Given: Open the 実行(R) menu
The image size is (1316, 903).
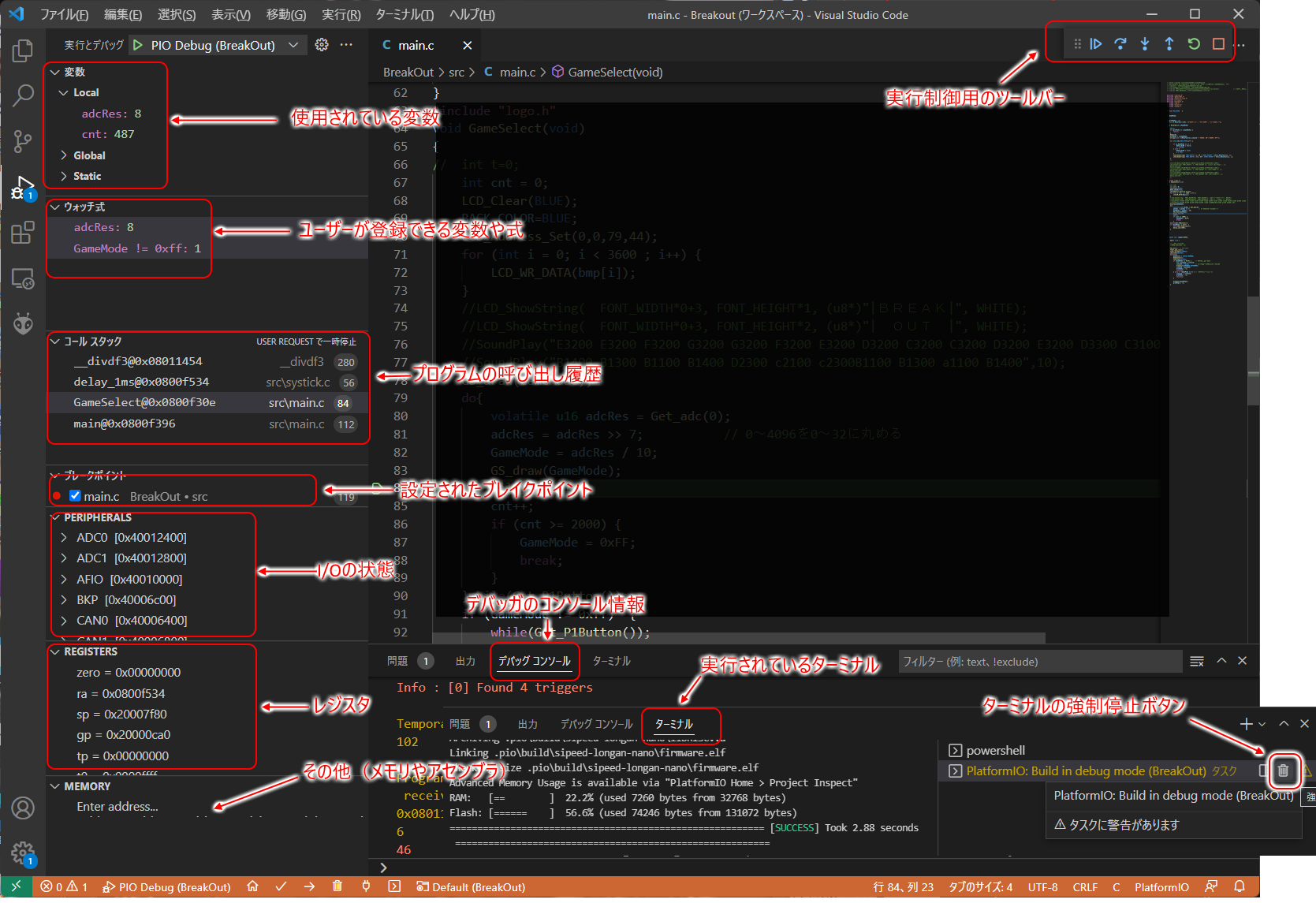Looking at the screenshot, I should [x=341, y=14].
